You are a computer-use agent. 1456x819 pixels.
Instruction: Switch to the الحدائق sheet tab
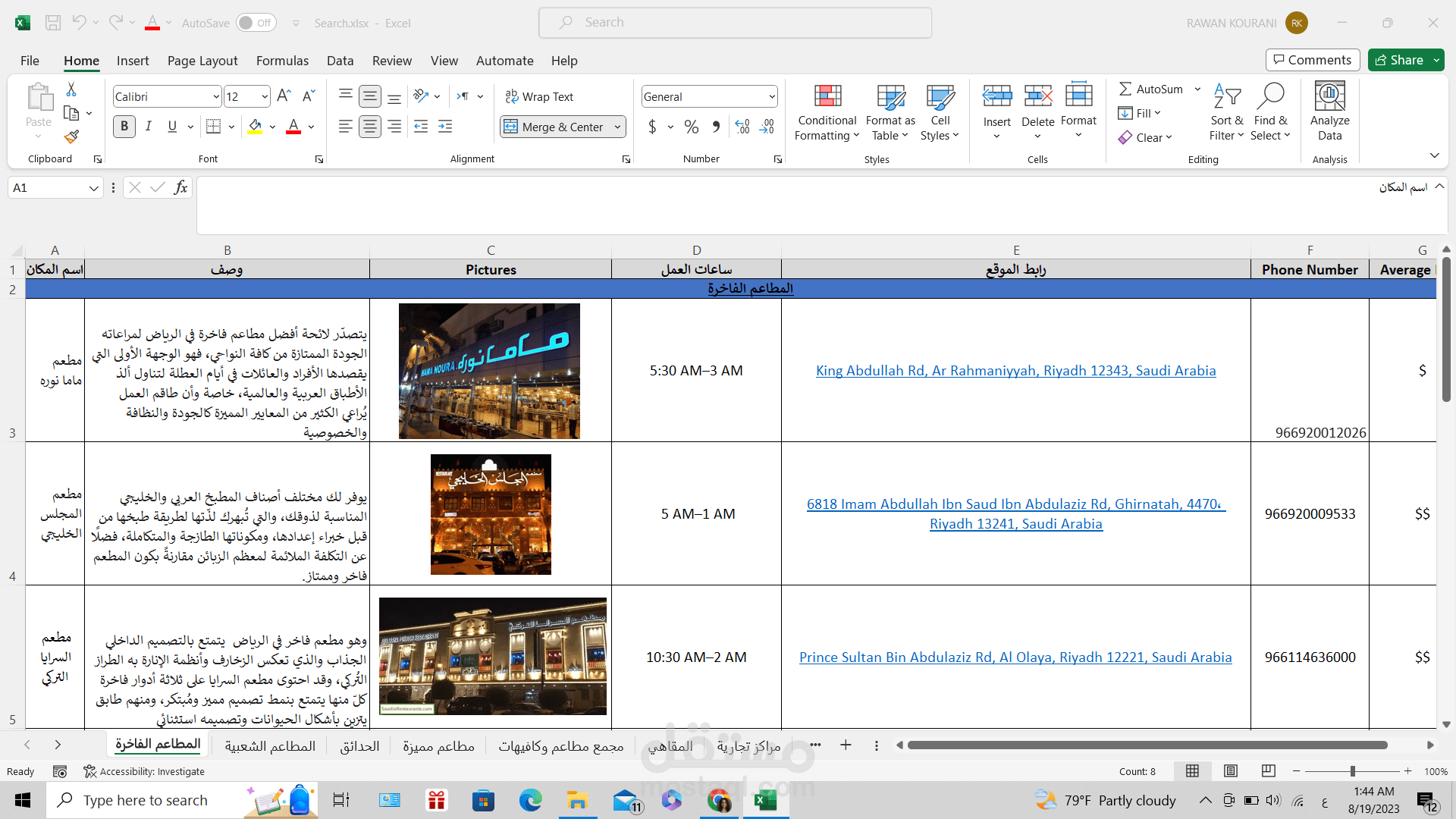click(359, 746)
